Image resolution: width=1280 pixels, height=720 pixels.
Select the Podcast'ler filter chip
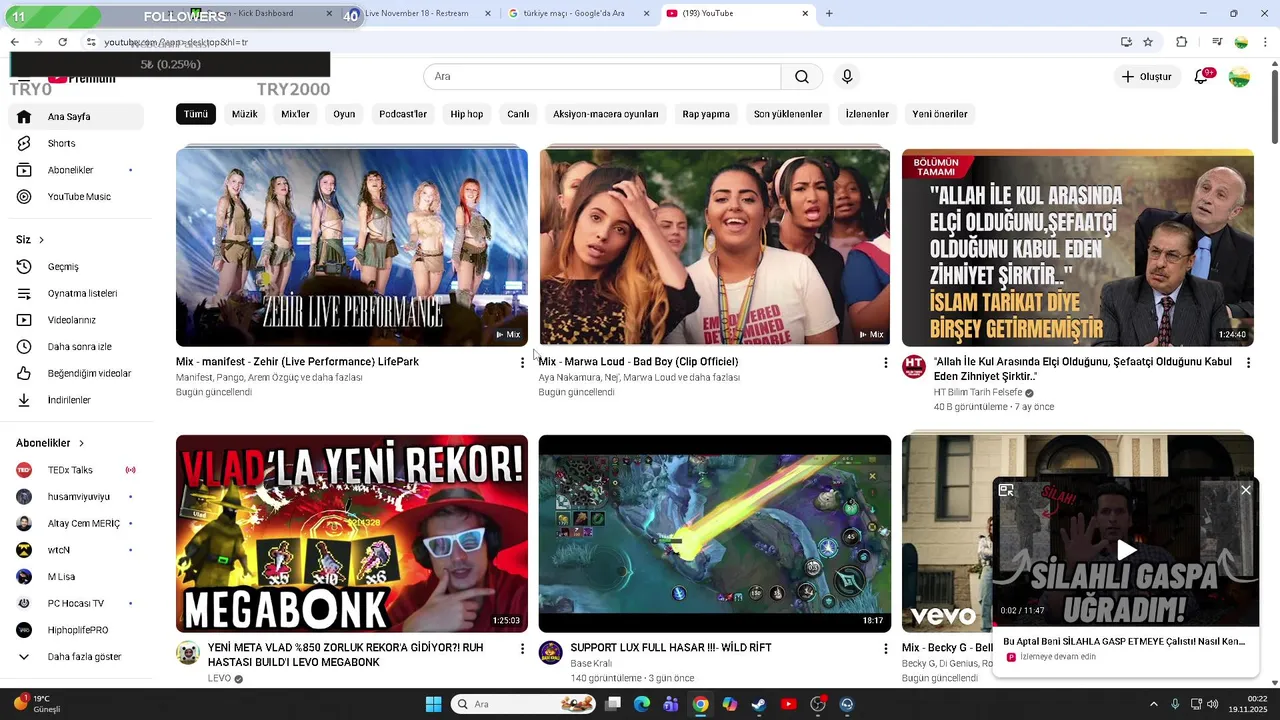point(403,114)
